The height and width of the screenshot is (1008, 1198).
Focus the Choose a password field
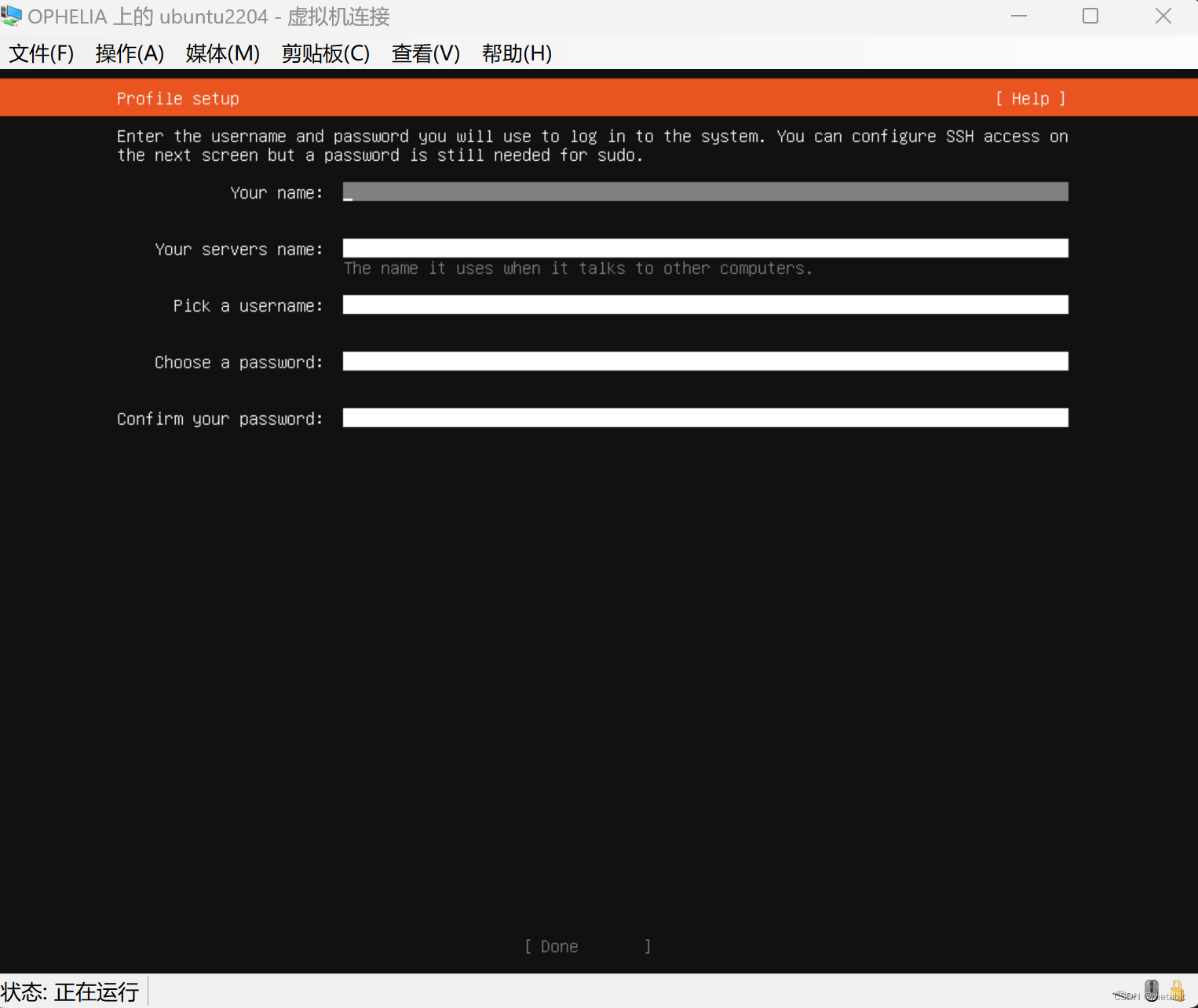tap(705, 361)
